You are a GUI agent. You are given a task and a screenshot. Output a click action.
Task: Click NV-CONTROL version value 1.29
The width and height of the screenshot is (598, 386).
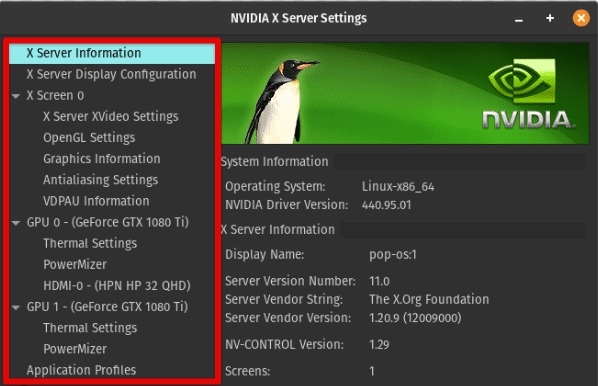[x=379, y=345]
